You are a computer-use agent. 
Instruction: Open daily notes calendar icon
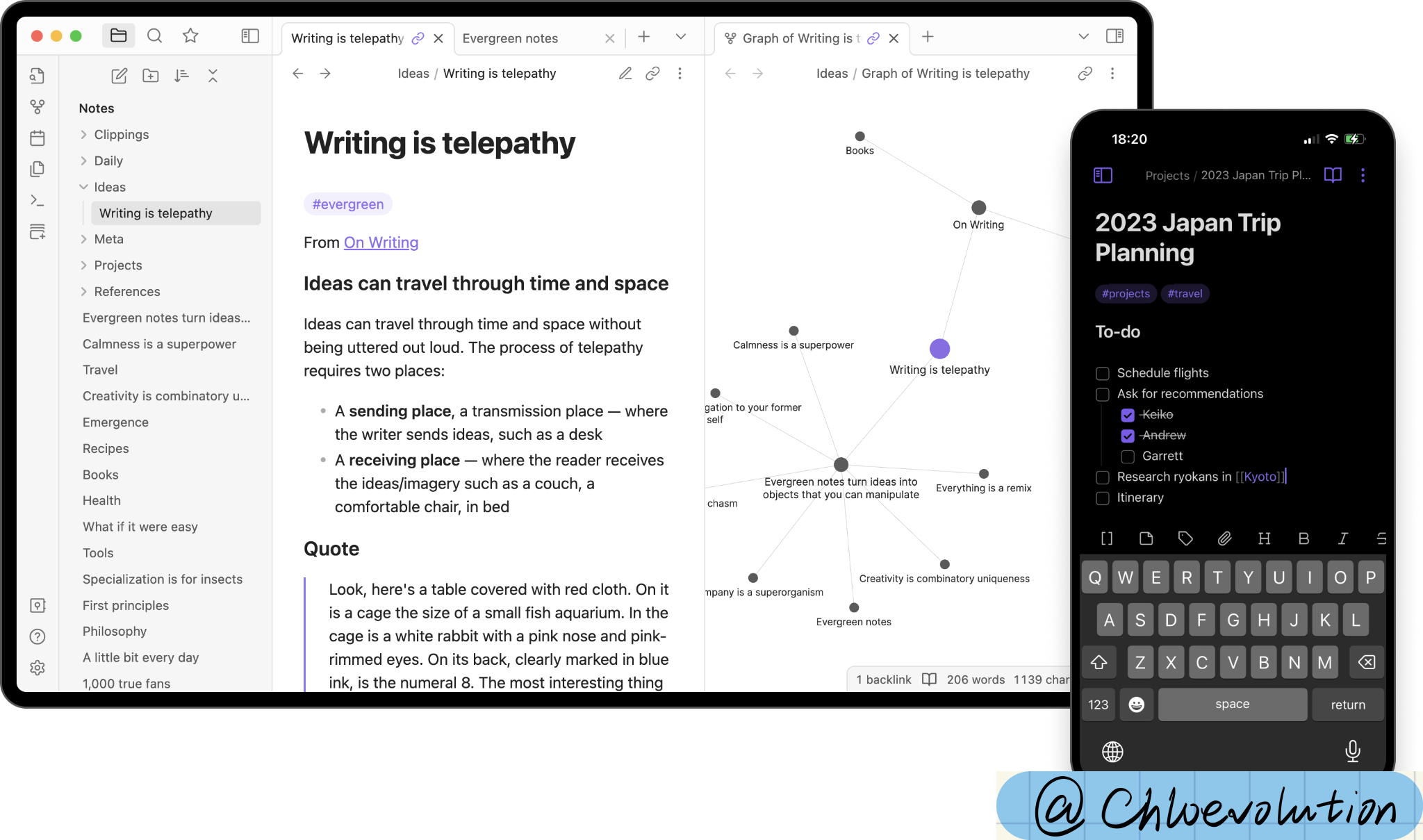point(38,138)
